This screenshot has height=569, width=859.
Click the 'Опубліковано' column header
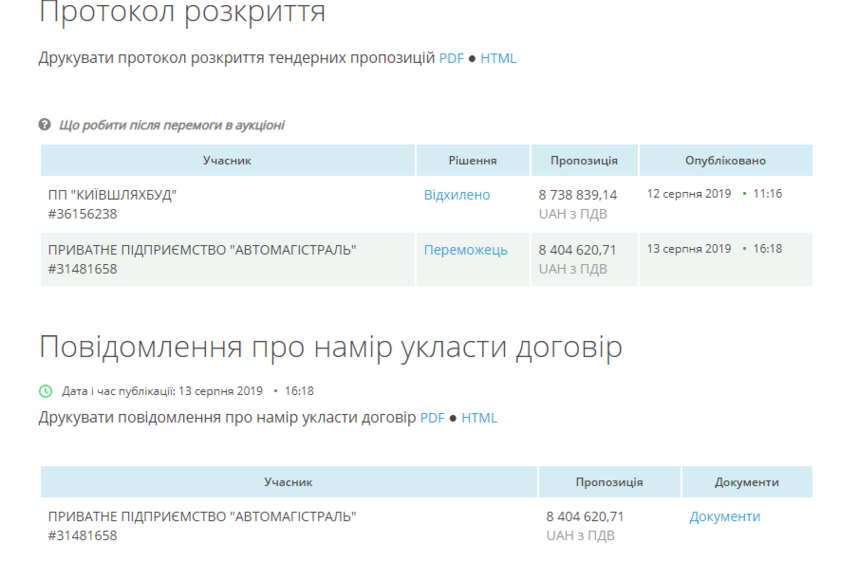725,161
